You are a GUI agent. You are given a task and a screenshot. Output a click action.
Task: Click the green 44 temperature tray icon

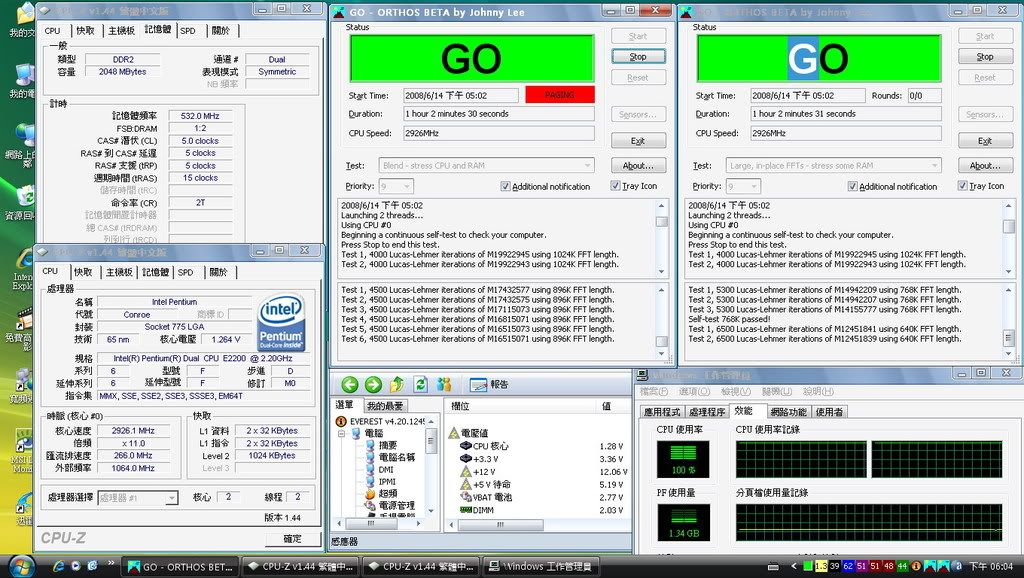coord(903,566)
